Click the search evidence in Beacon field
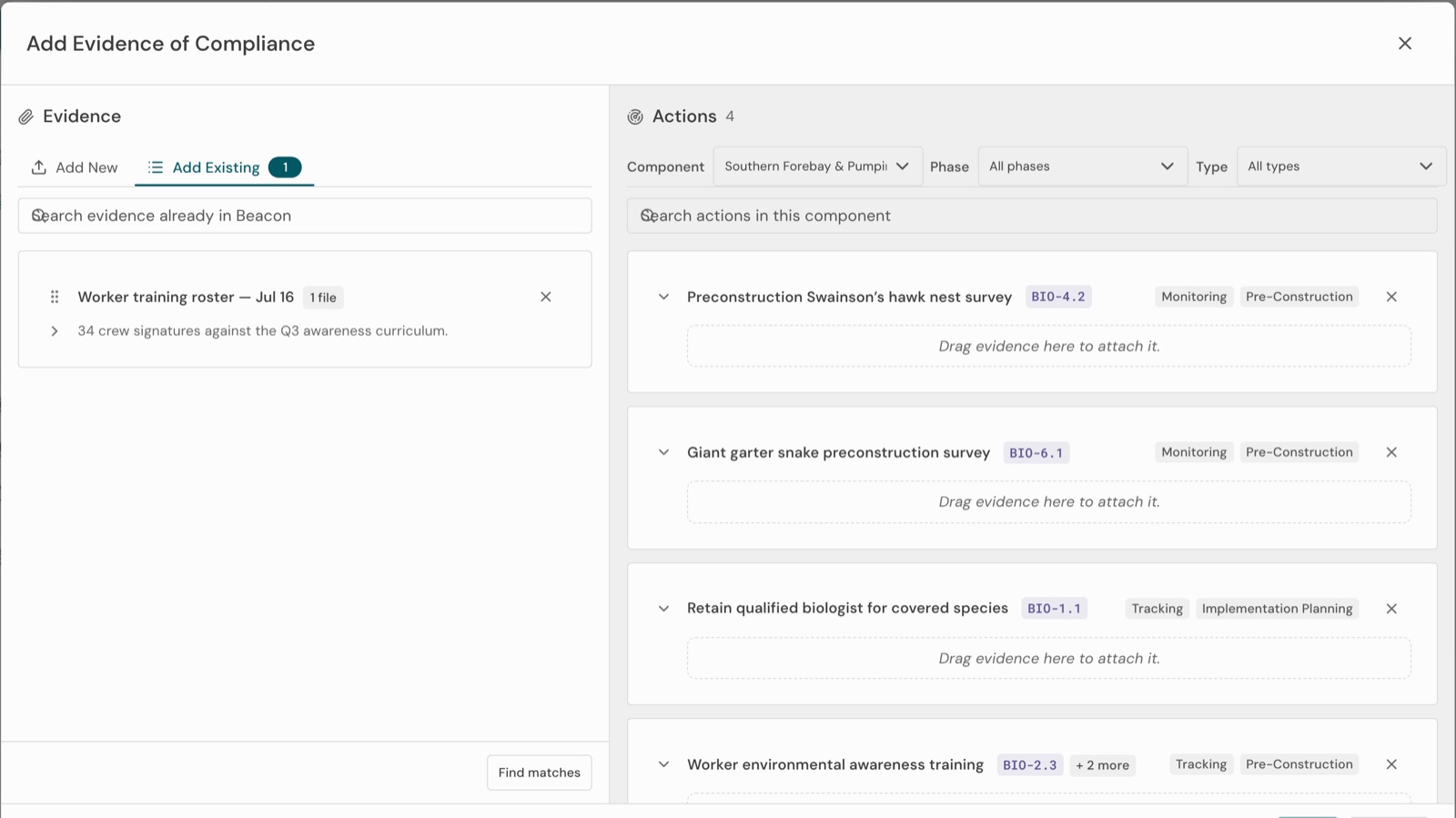The height and width of the screenshot is (818, 1456). click(x=305, y=216)
